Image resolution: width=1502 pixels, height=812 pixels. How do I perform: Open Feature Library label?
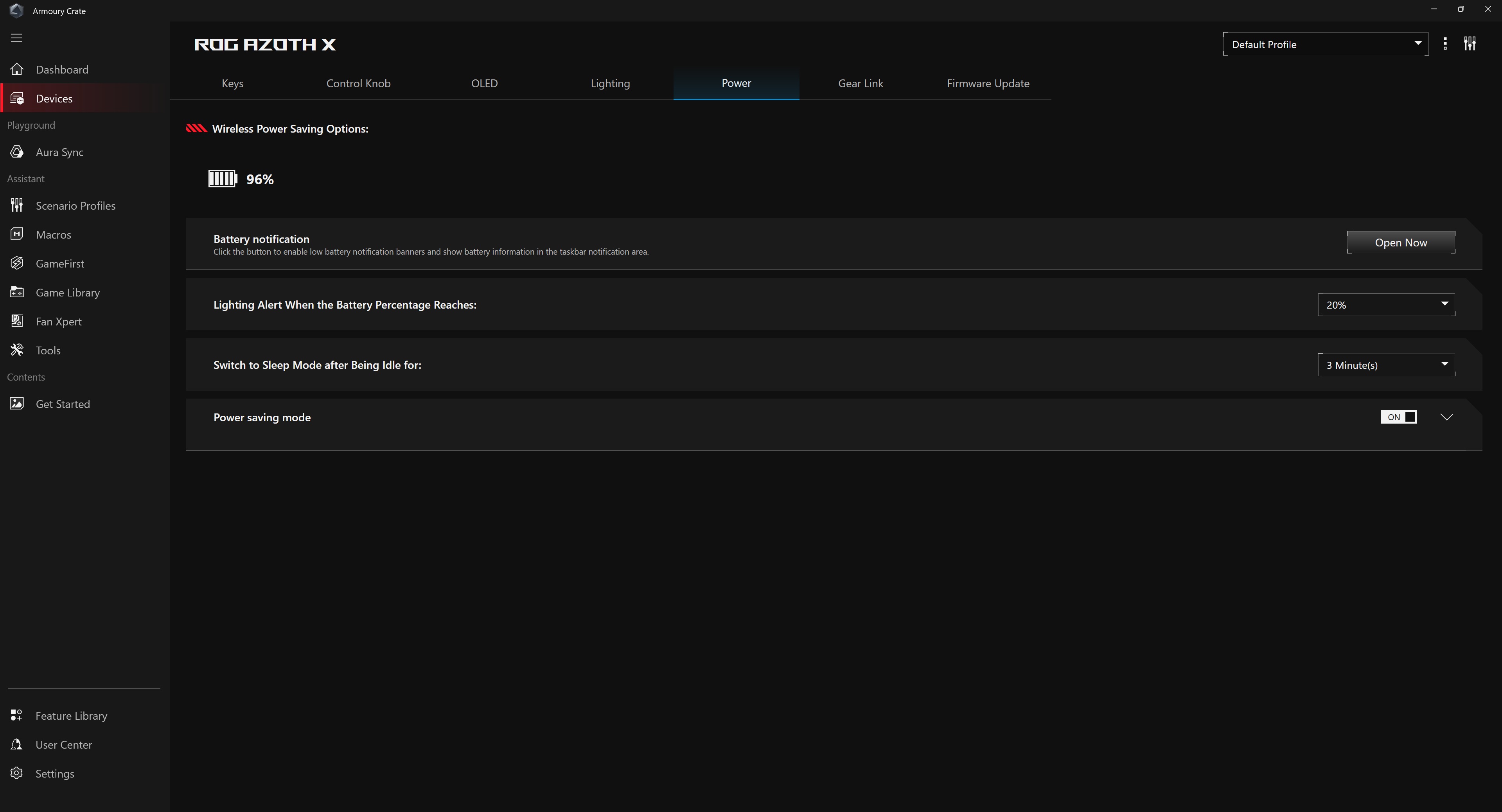click(x=72, y=716)
